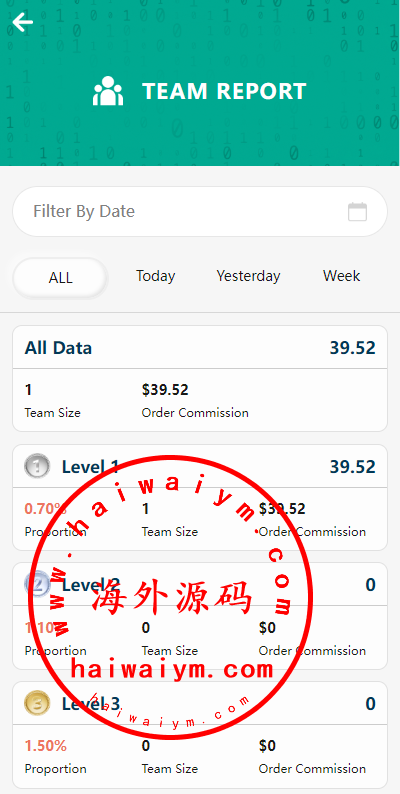Click the All Data total 39.52
The height and width of the screenshot is (794, 400).
click(353, 348)
